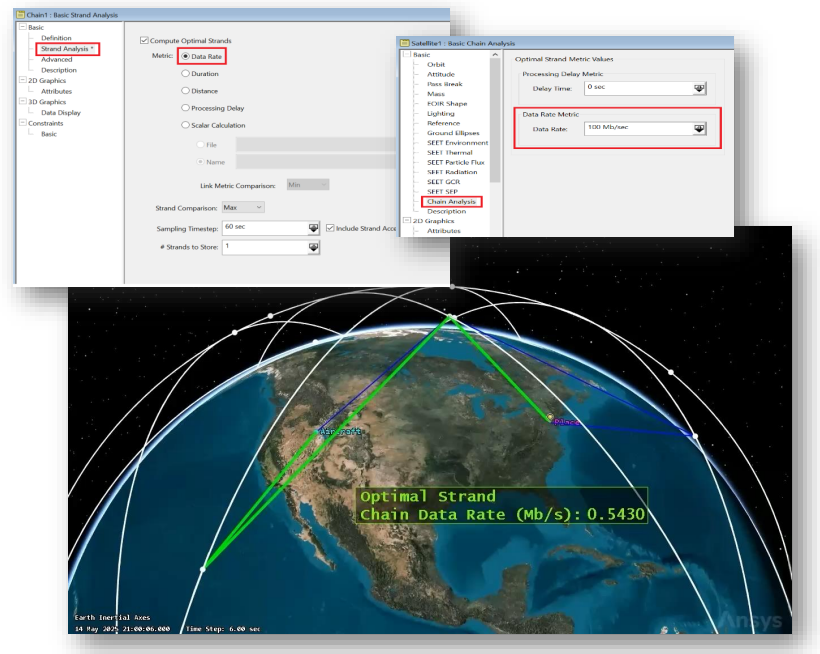Click the Place marker in 3D view

tap(550, 417)
